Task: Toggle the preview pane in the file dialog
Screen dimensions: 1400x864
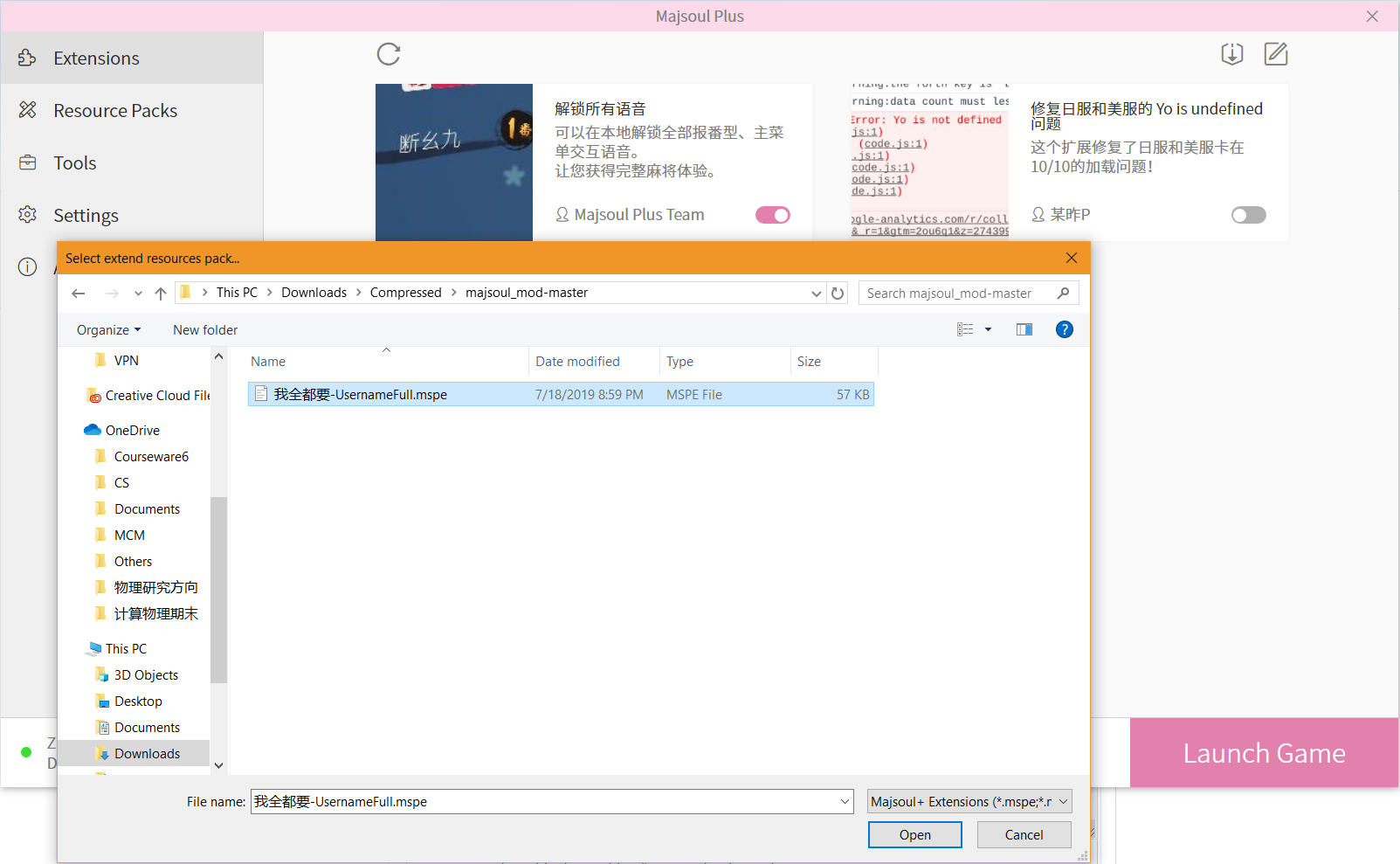Action: coord(1024,329)
